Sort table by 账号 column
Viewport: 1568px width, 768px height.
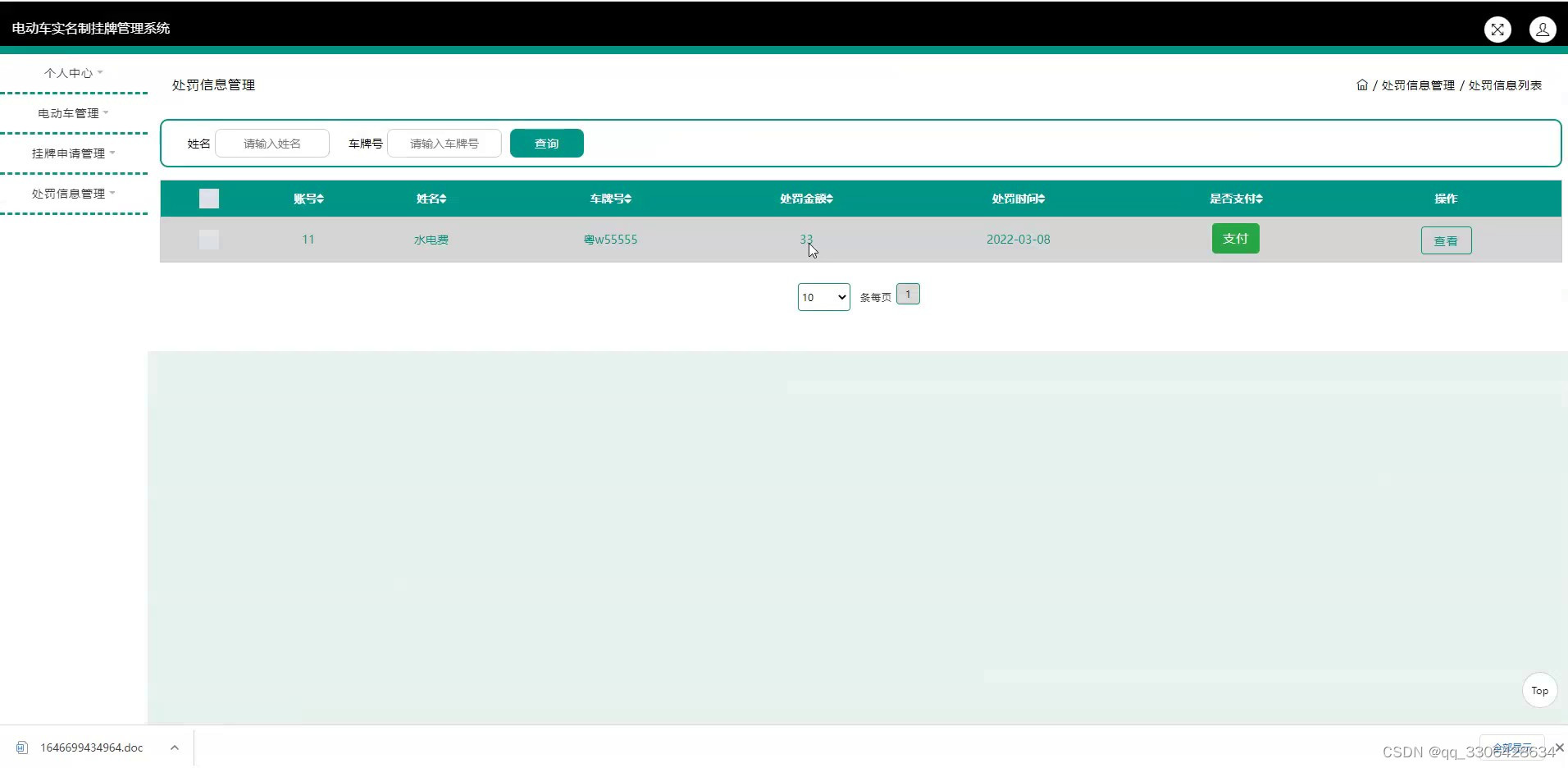308,199
